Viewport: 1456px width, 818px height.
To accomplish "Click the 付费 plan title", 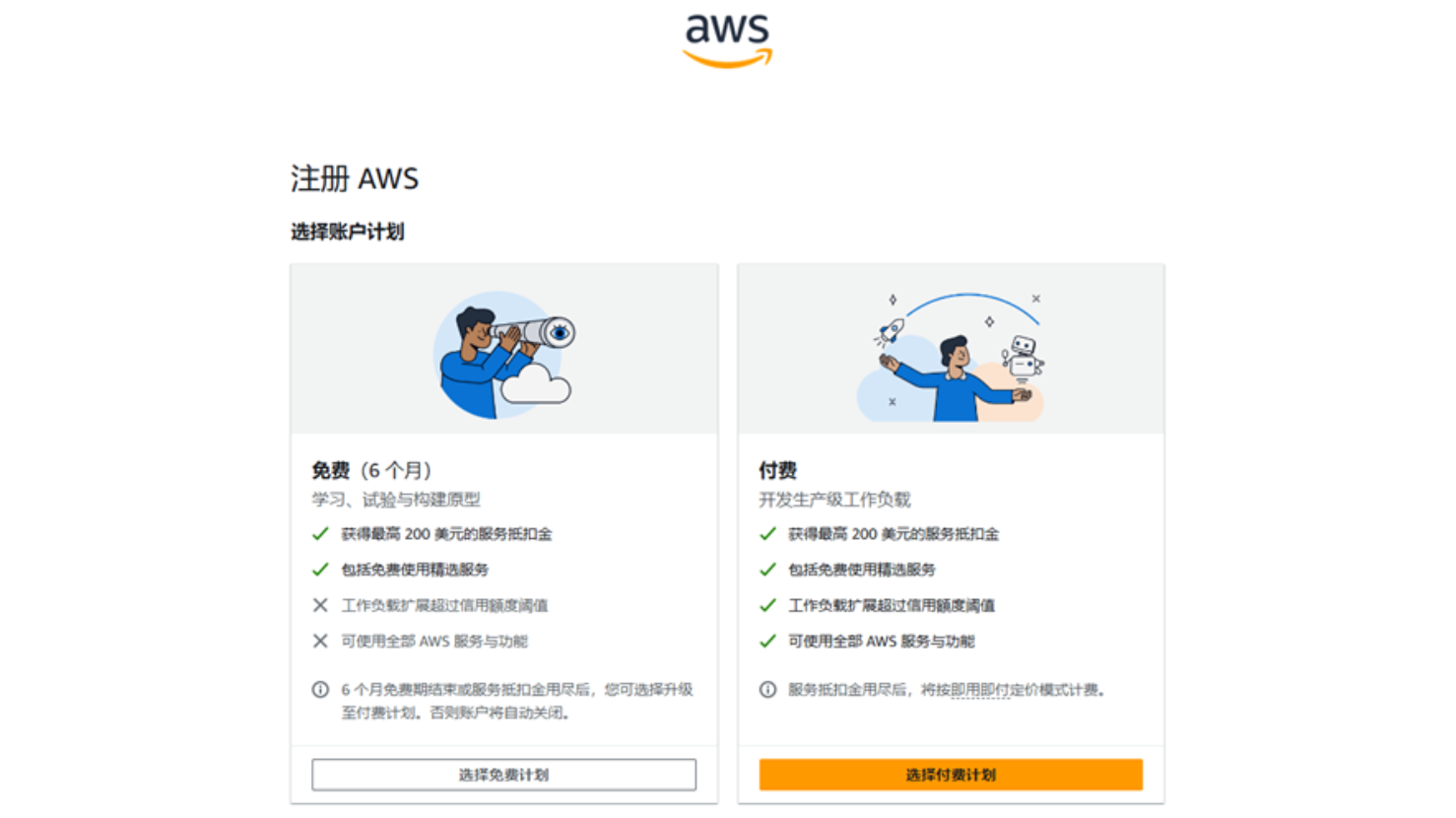I will [x=777, y=470].
